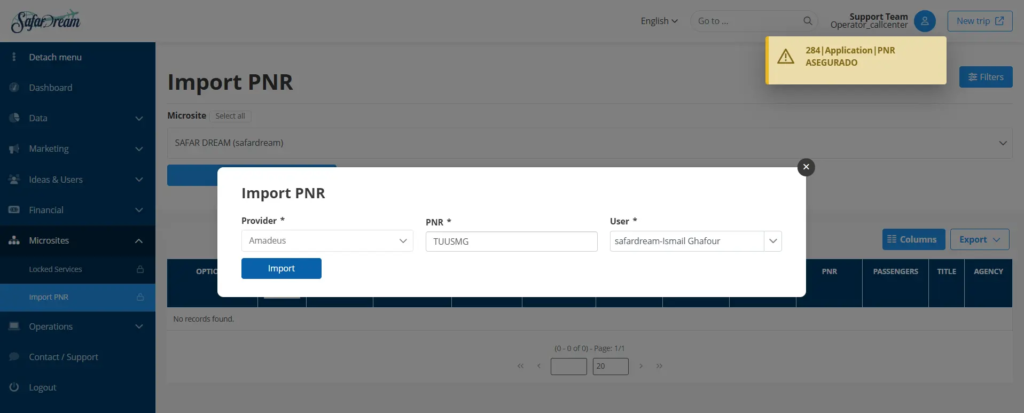Click the warning icon in notification
The height and width of the screenshot is (413, 1024).
tap(786, 56)
